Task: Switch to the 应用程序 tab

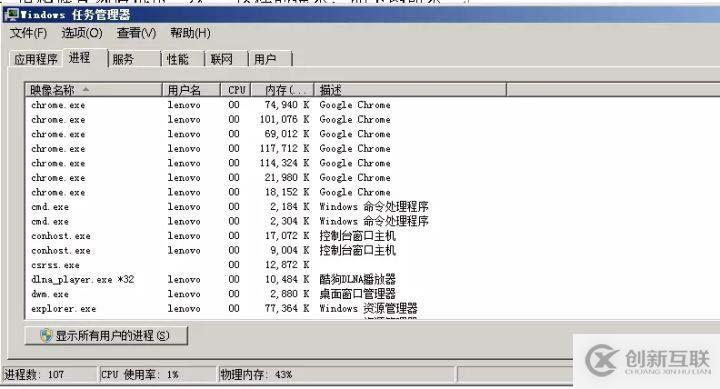Action: point(36,59)
